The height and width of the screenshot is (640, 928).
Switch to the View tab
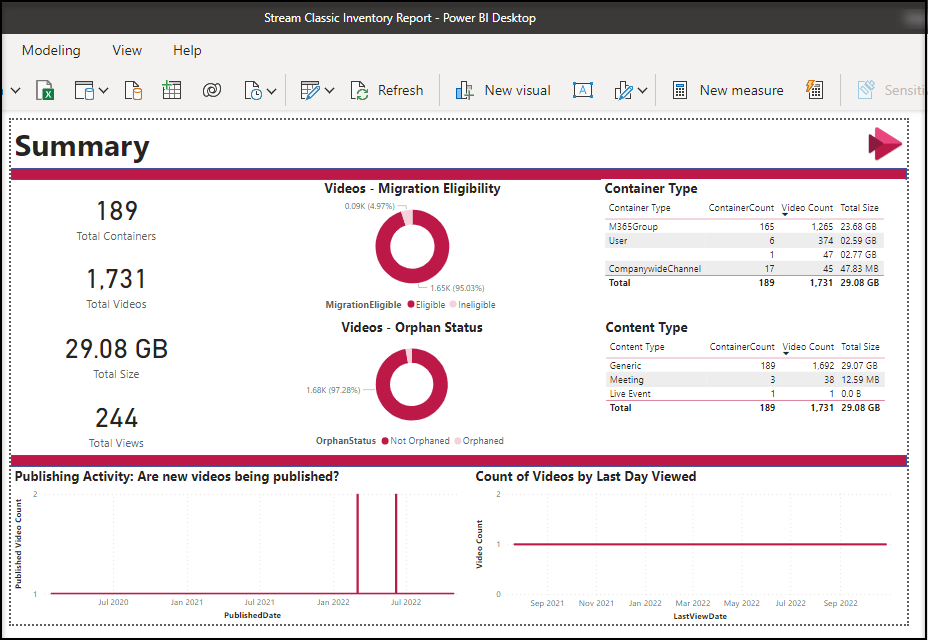point(127,50)
